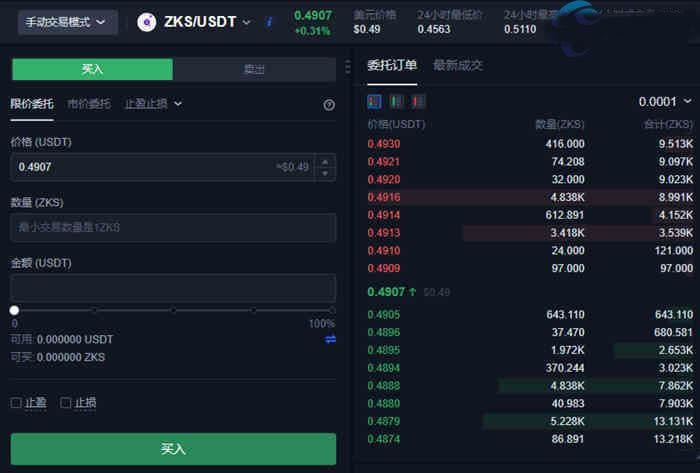Show combined buy and sell order book view
Image resolution: width=700 pixels, height=473 pixels.
point(374,102)
